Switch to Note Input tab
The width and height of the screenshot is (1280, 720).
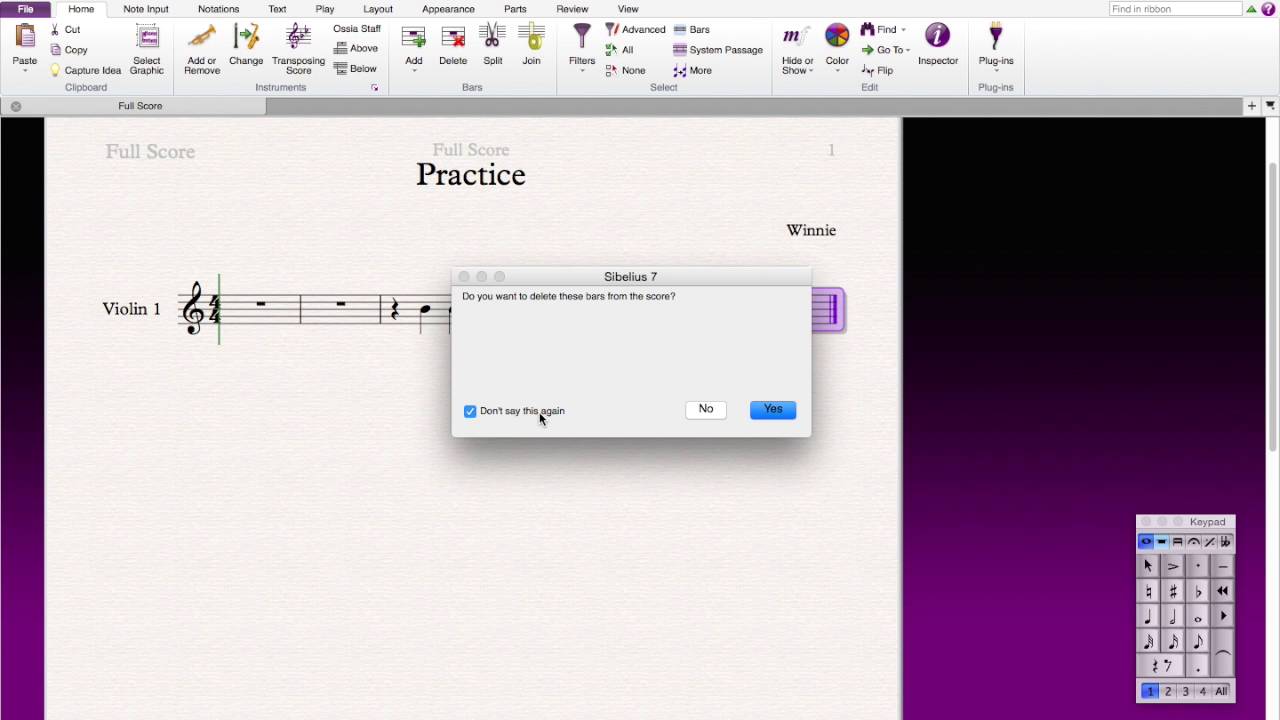146,9
